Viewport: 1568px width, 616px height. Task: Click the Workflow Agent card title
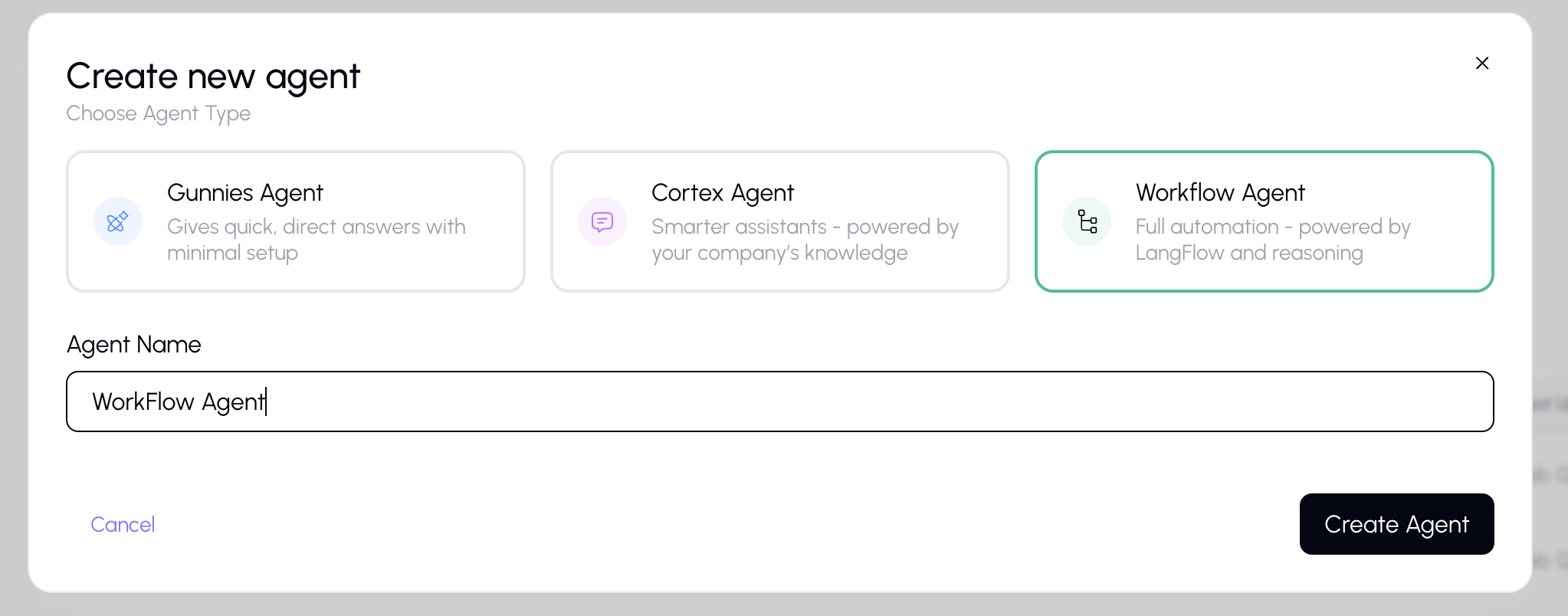point(1220,192)
